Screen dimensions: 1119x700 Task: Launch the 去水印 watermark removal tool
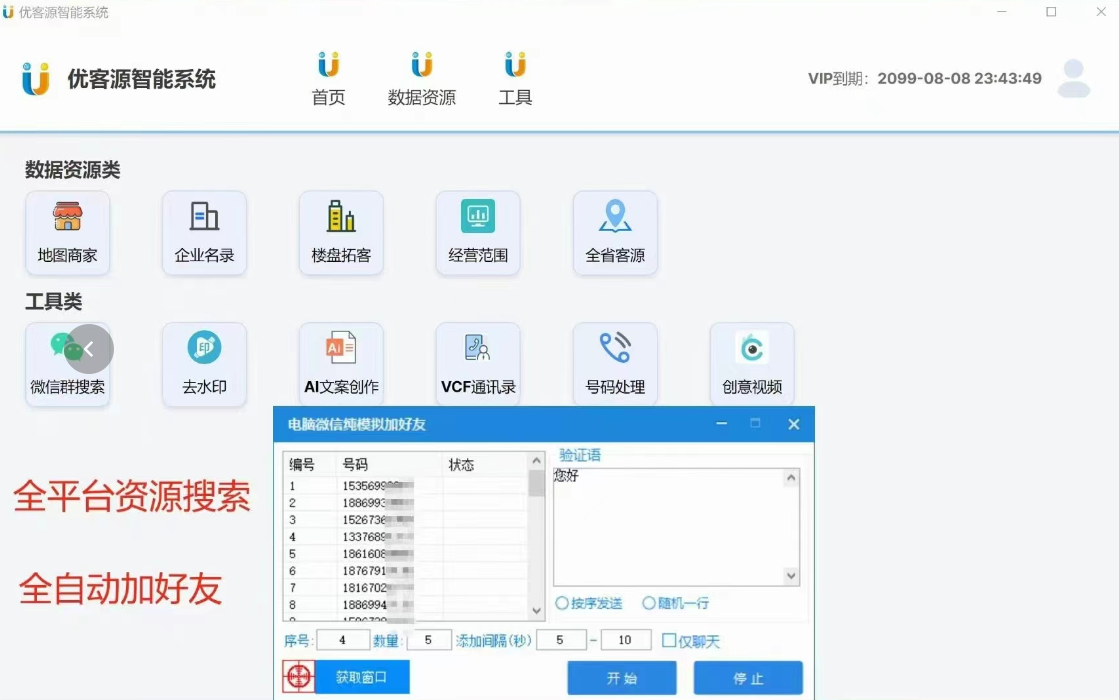tap(204, 364)
